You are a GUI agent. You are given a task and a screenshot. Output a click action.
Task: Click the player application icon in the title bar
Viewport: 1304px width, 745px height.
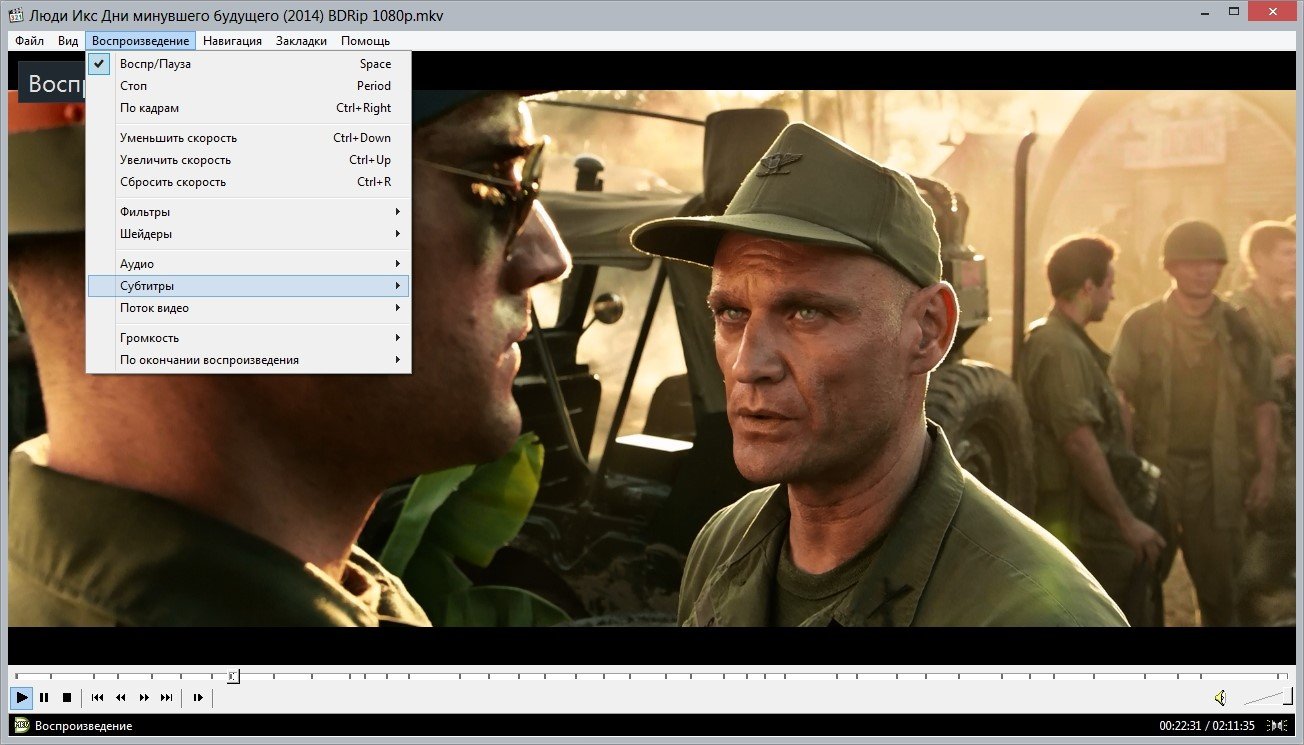click(x=15, y=15)
